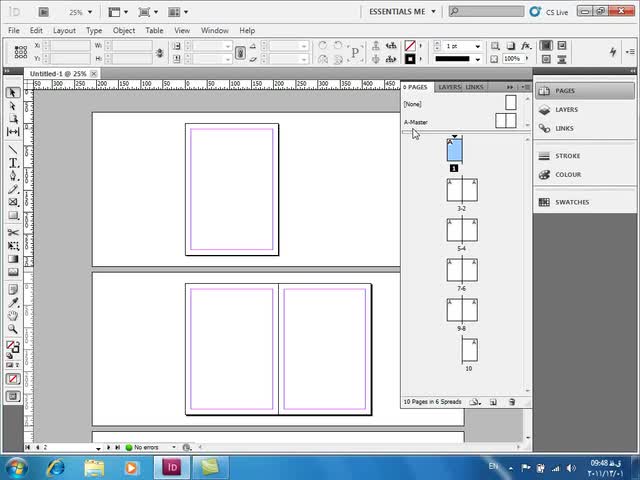Open the ESSENTIALS ME workspace switcher
The height and width of the screenshot is (480, 640).
tap(402, 12)
